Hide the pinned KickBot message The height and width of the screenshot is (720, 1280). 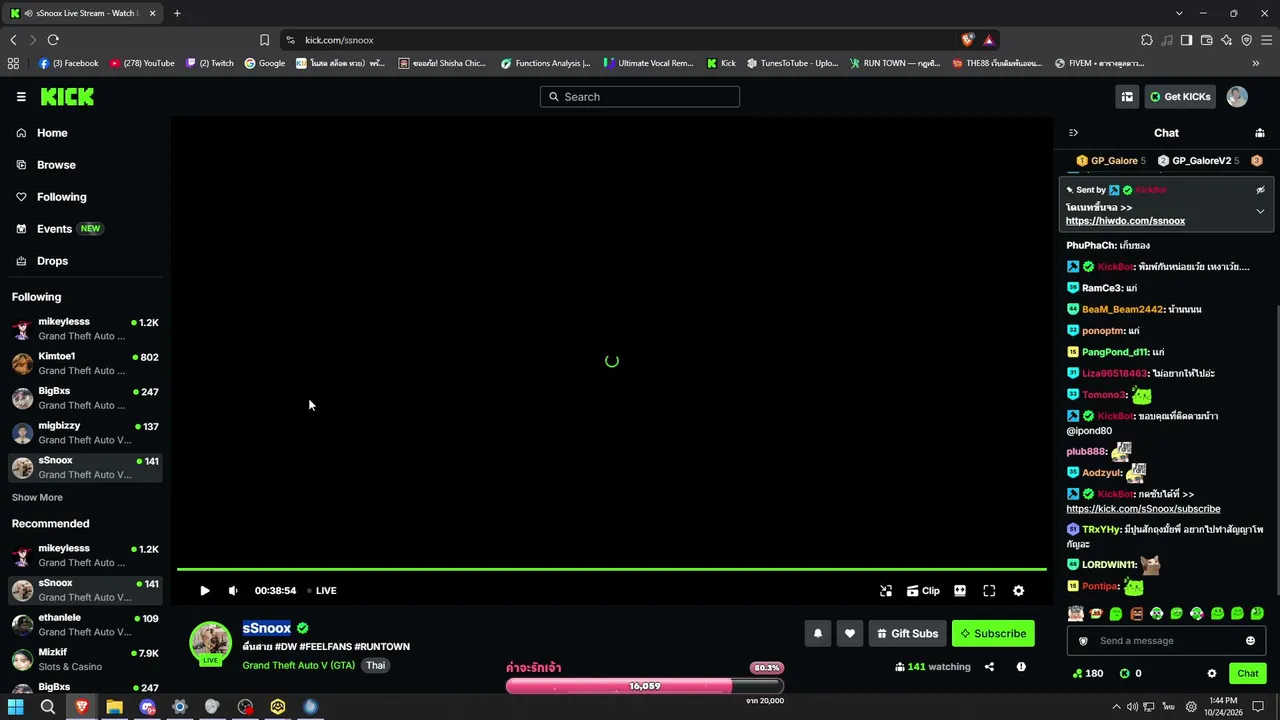pos(1260,190)
